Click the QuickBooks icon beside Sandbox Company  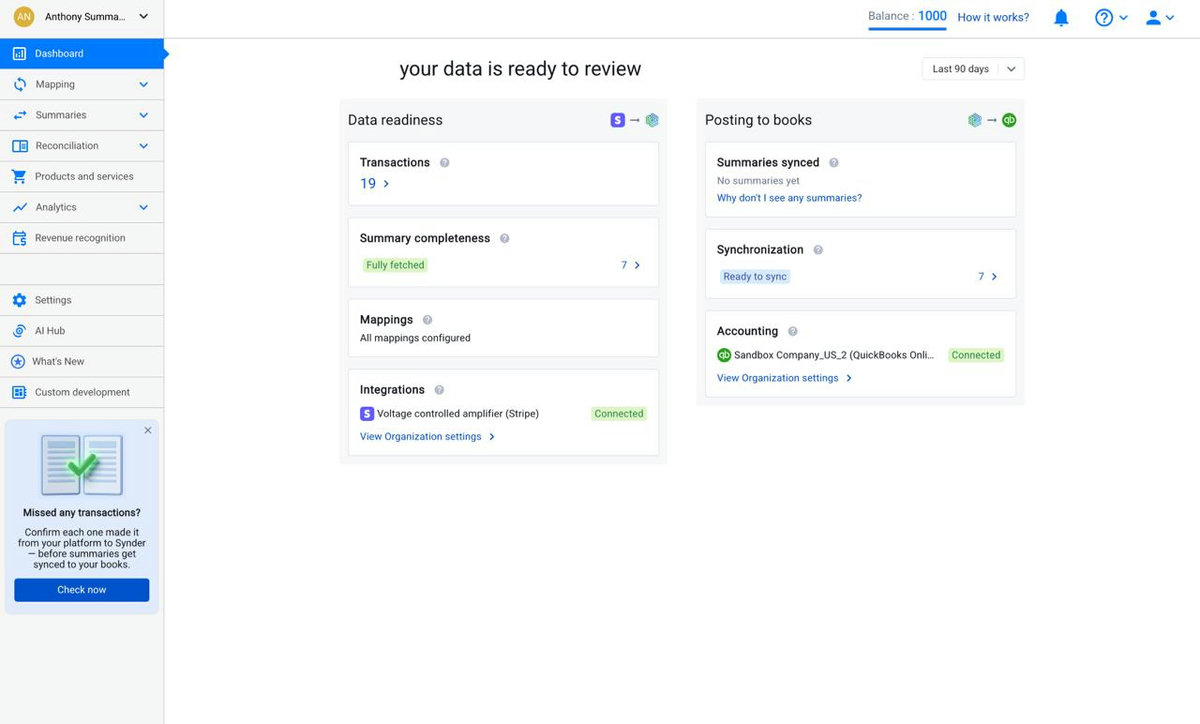pos(724,355)
